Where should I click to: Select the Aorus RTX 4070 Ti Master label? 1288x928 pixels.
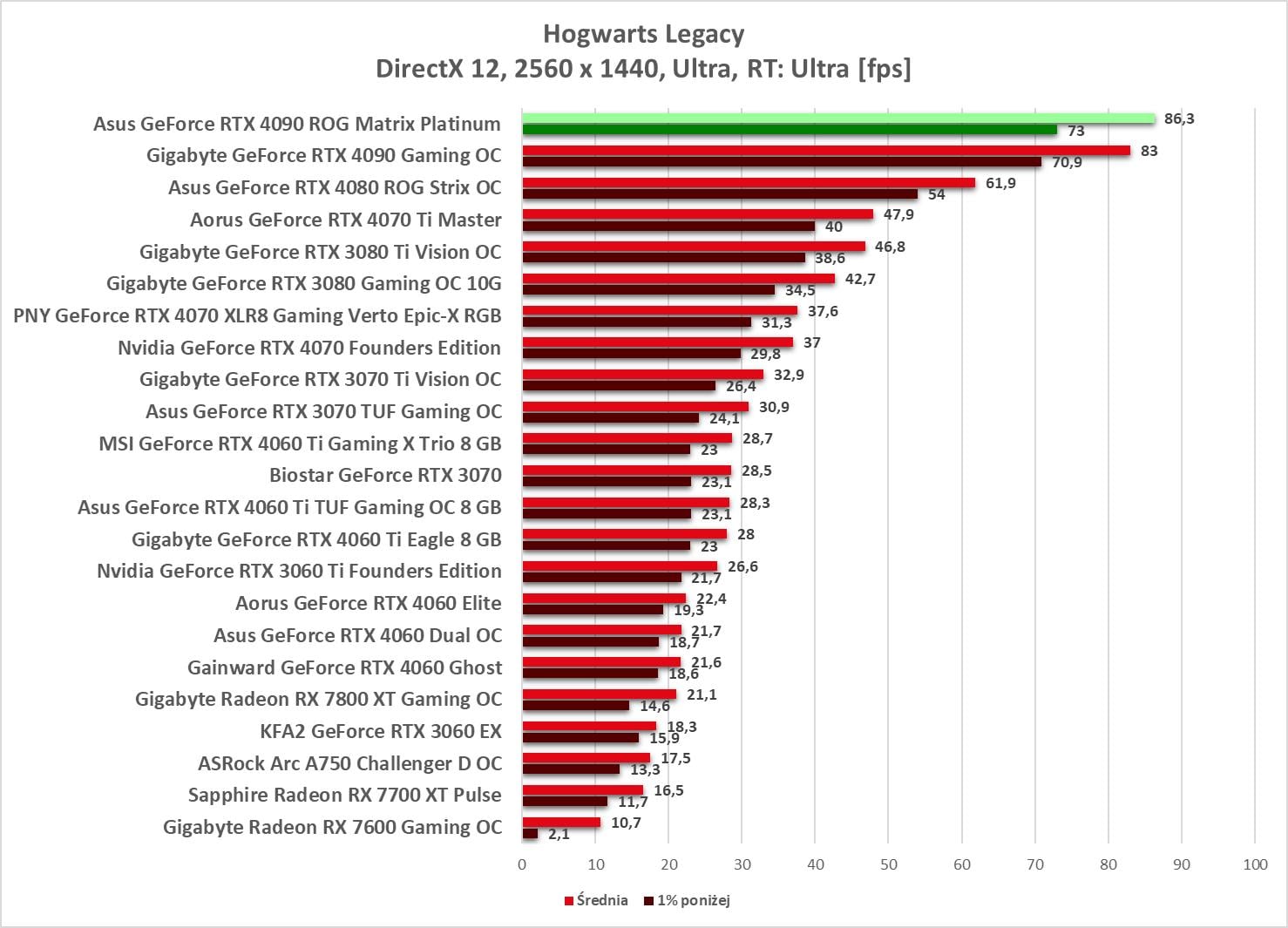(x=346, y=220)
